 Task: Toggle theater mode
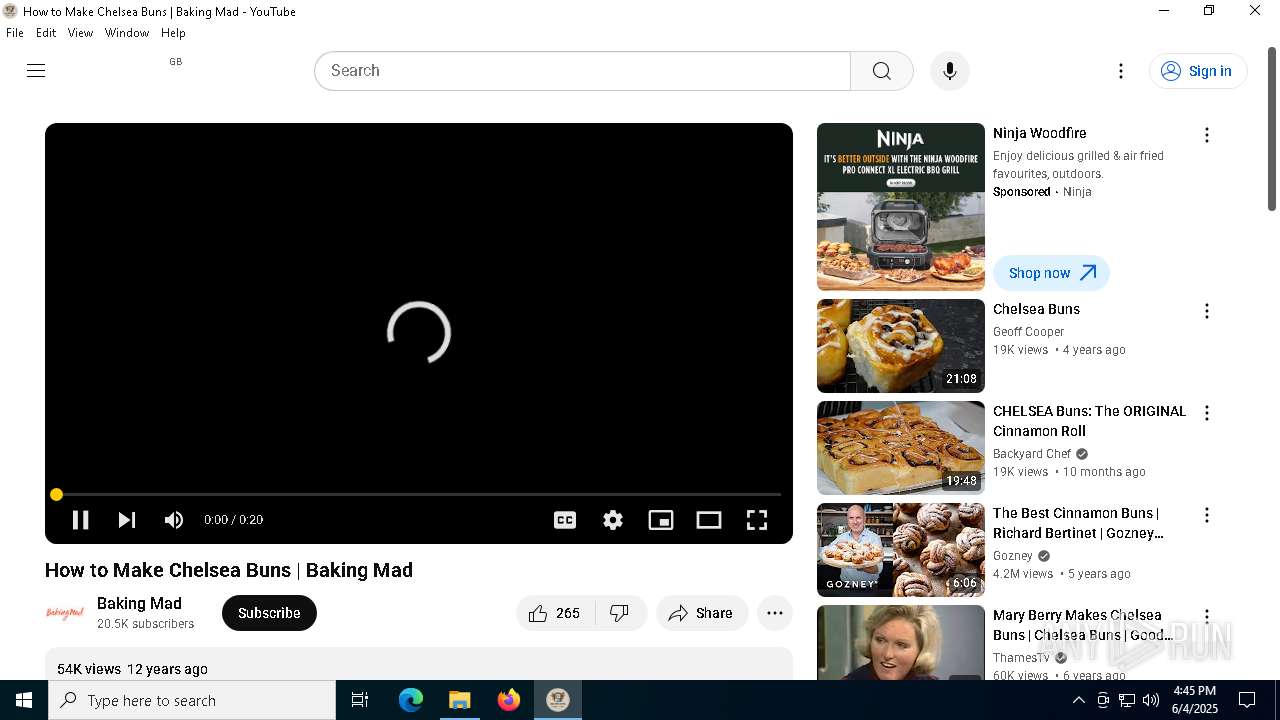(x=709, y=520)
